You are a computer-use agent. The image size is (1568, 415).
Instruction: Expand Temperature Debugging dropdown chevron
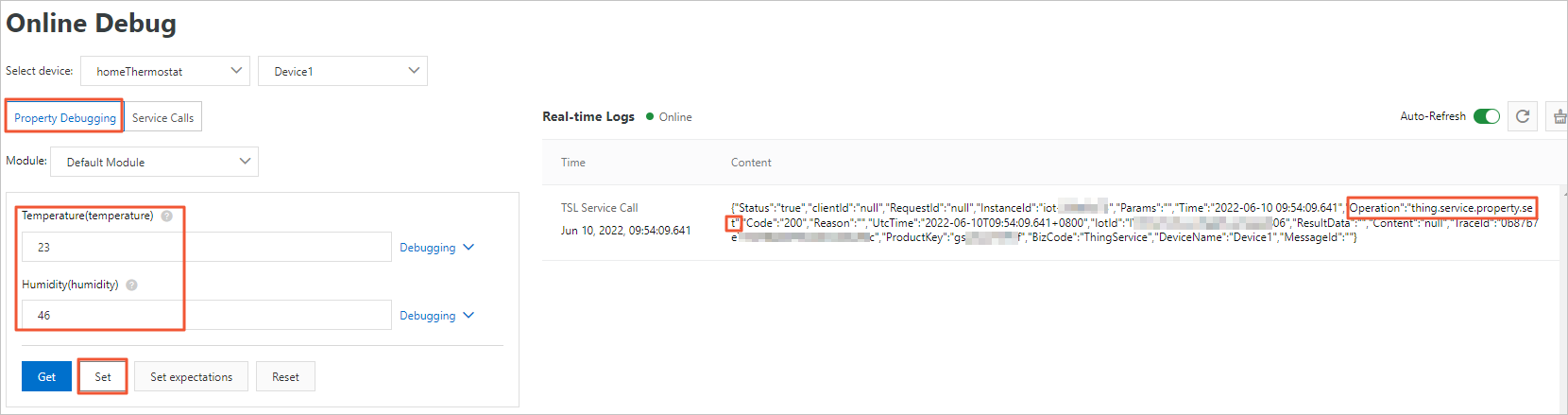(x=469, y=247)
